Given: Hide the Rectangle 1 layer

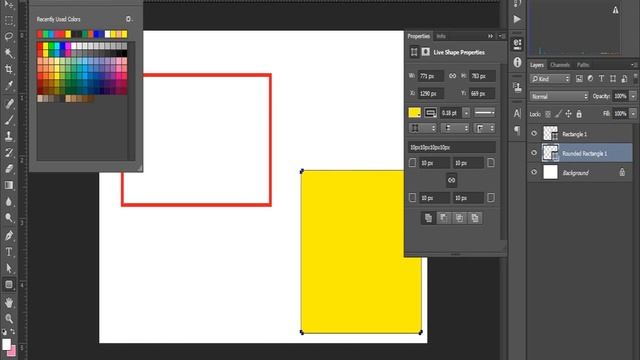Looking at the screenshot, I should (534, 133).
